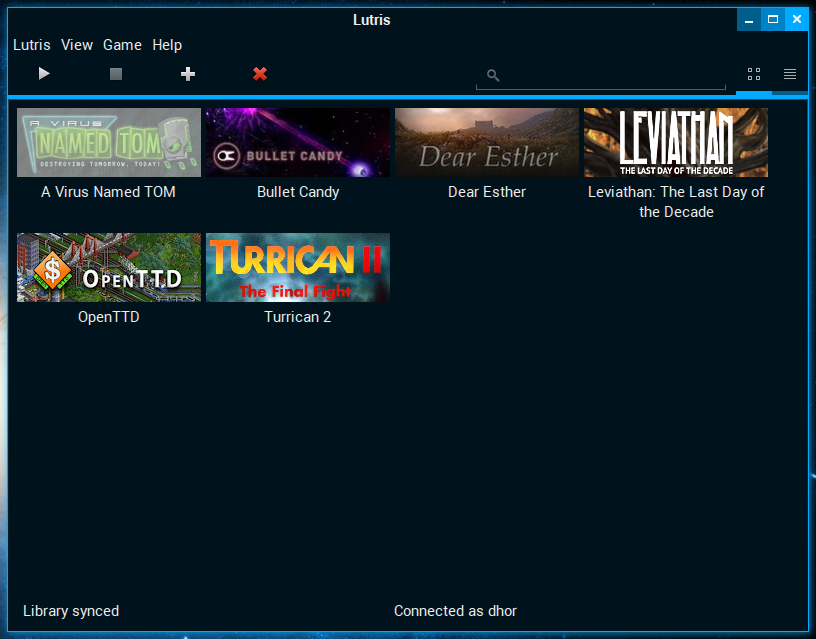Click the "Bullet Candy" title

[298, 192]
